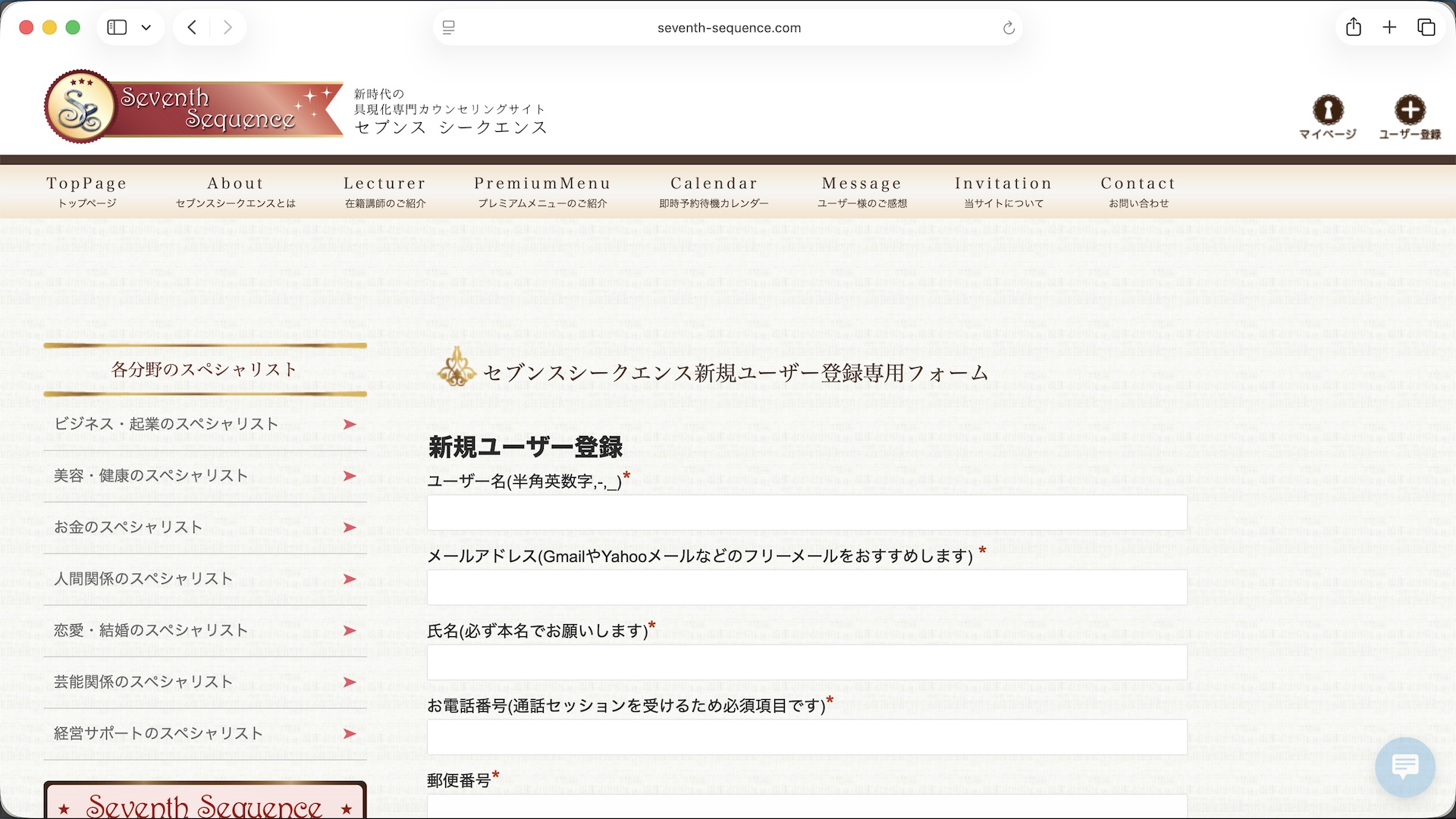
Task: Expand ビジネス・起業のスペシャリスト arrow
Action: (349, 425)
